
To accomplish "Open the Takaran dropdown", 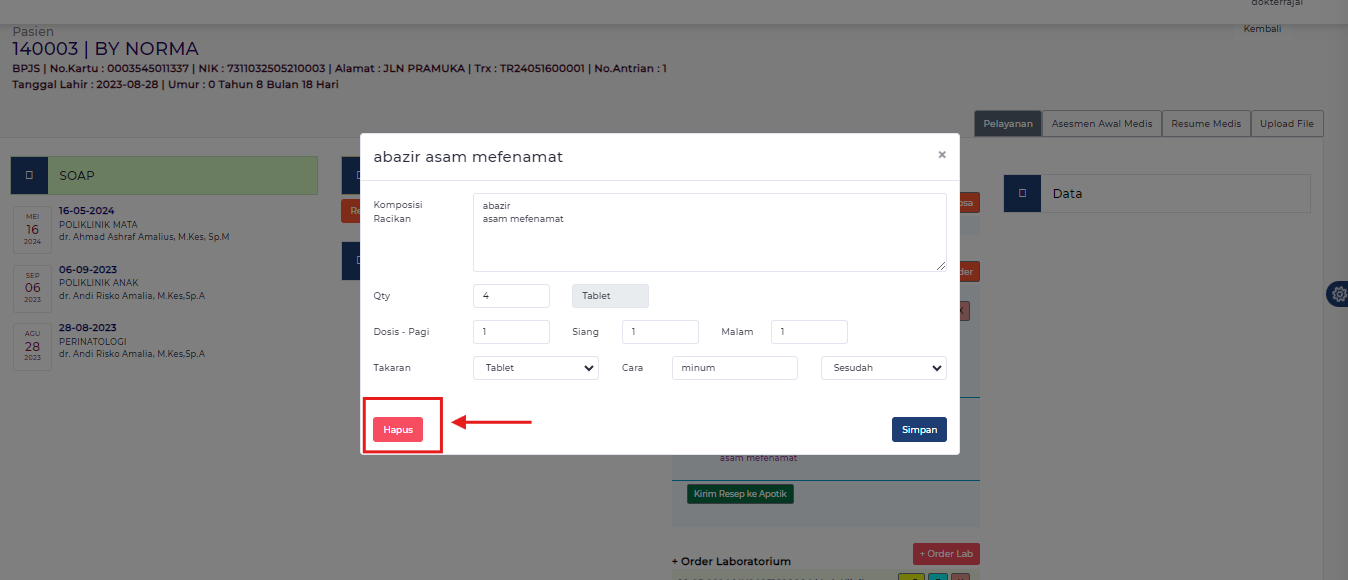I will pos(535,368).
